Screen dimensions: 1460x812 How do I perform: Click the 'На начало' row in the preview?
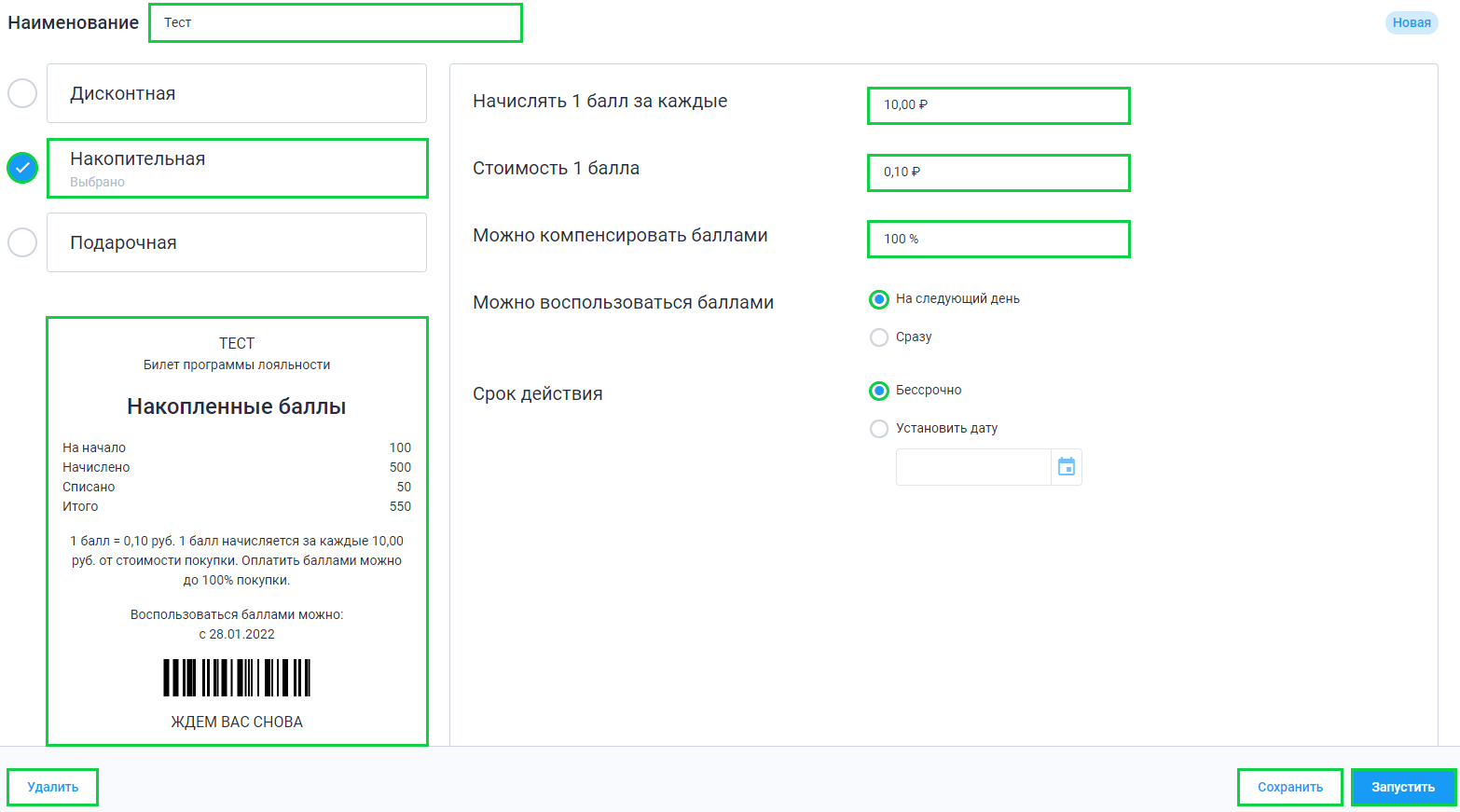tap(237, 447)
